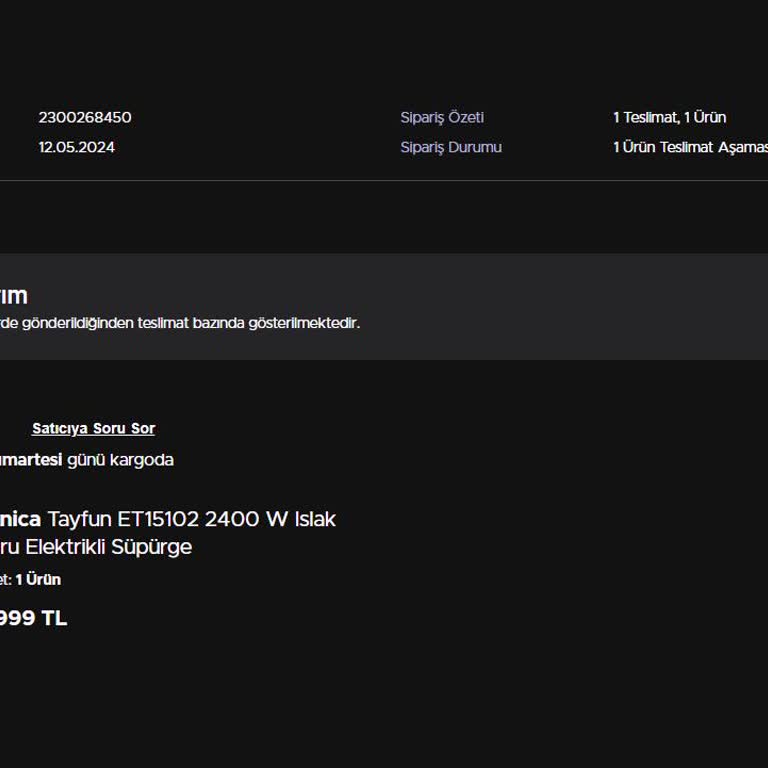
Task: Select the order date 12.05.2024
Action: (77, 148)
